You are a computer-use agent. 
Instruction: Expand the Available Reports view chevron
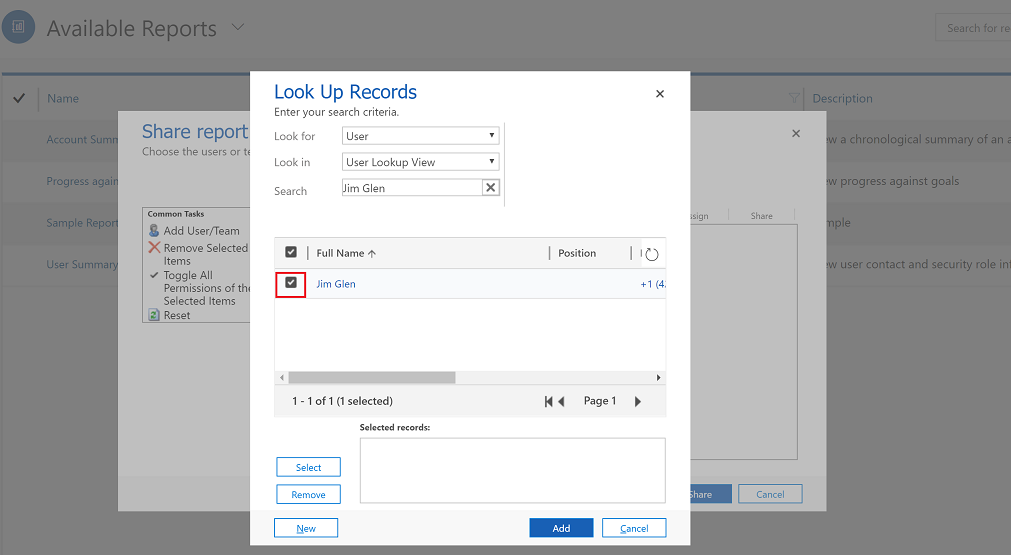238,27
